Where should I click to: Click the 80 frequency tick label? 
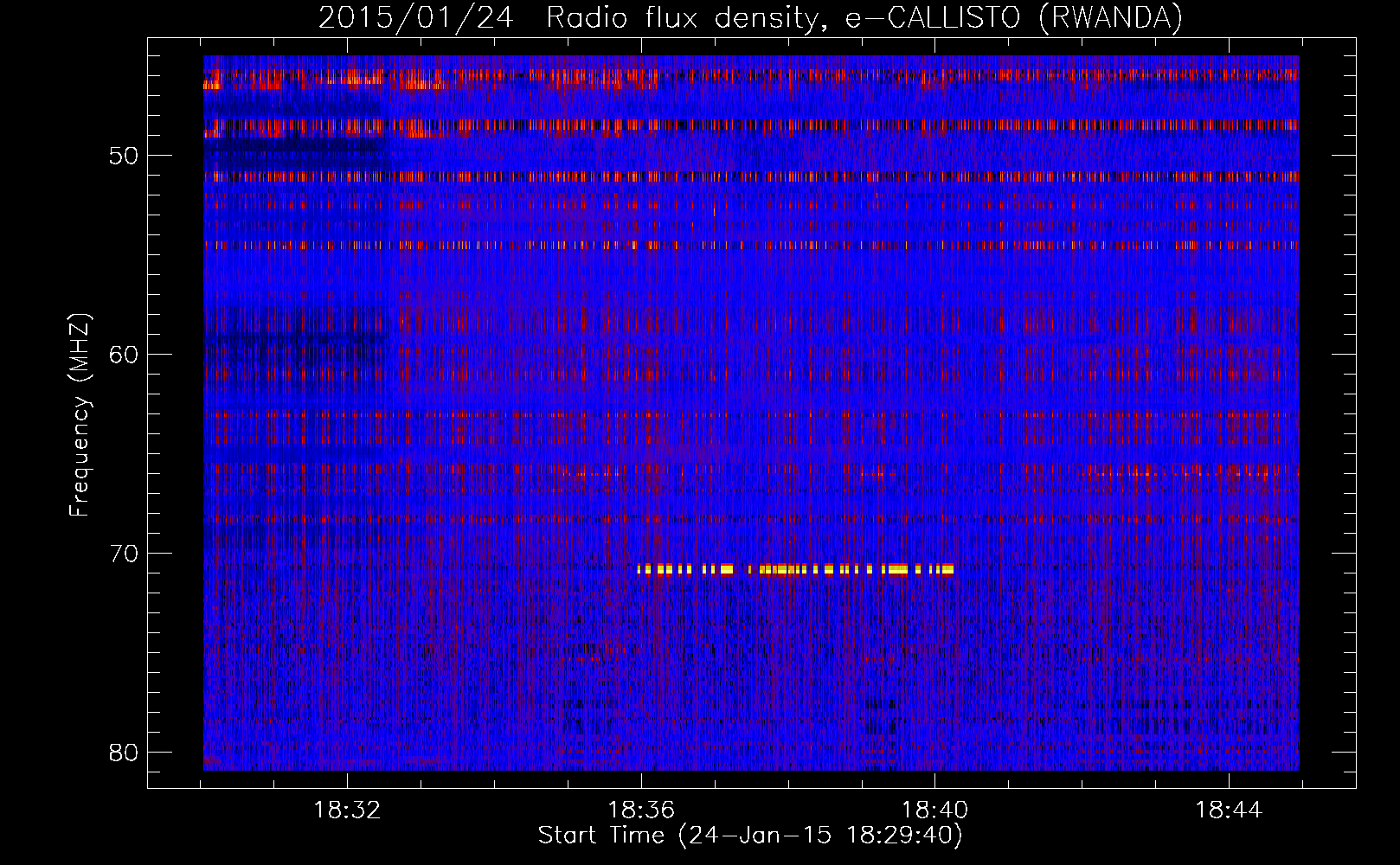click(123, 753)
